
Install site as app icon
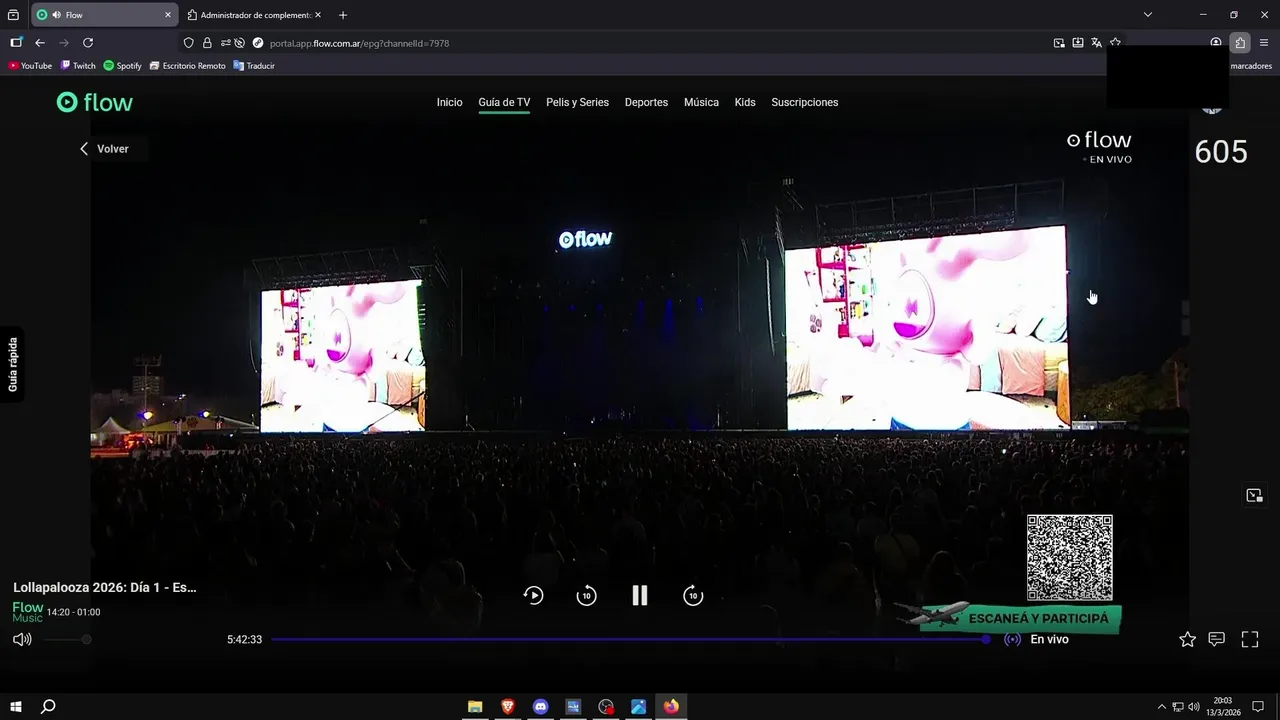coord(1078,43)
